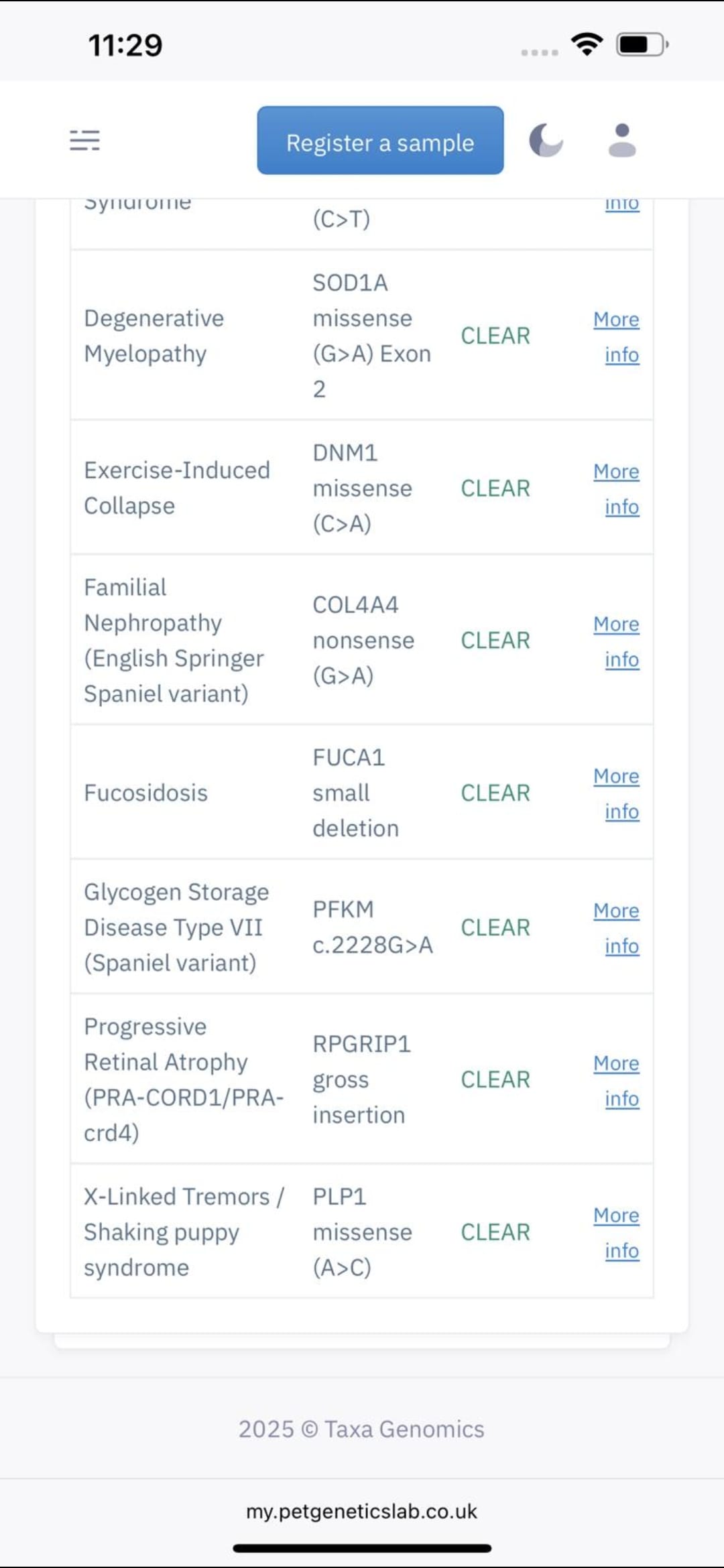Click the Degenerative Myelopathy CLEAR result
The image size is (724, 1568).
click(x=495, y=336)
